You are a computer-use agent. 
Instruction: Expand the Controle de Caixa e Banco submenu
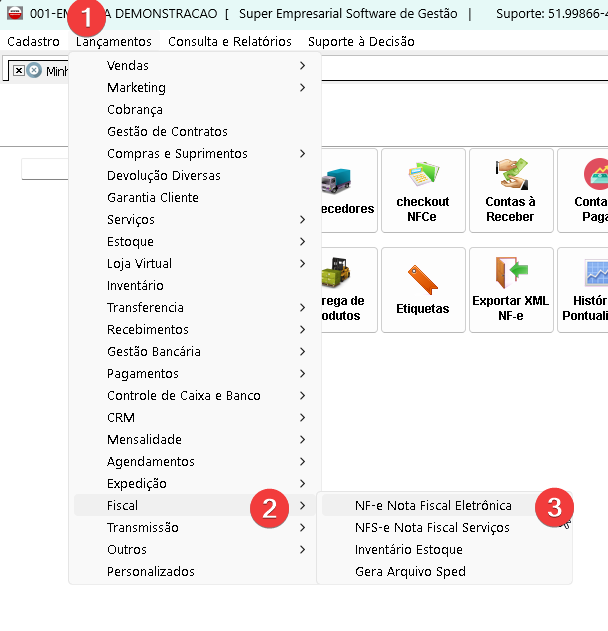coord(183,395)
